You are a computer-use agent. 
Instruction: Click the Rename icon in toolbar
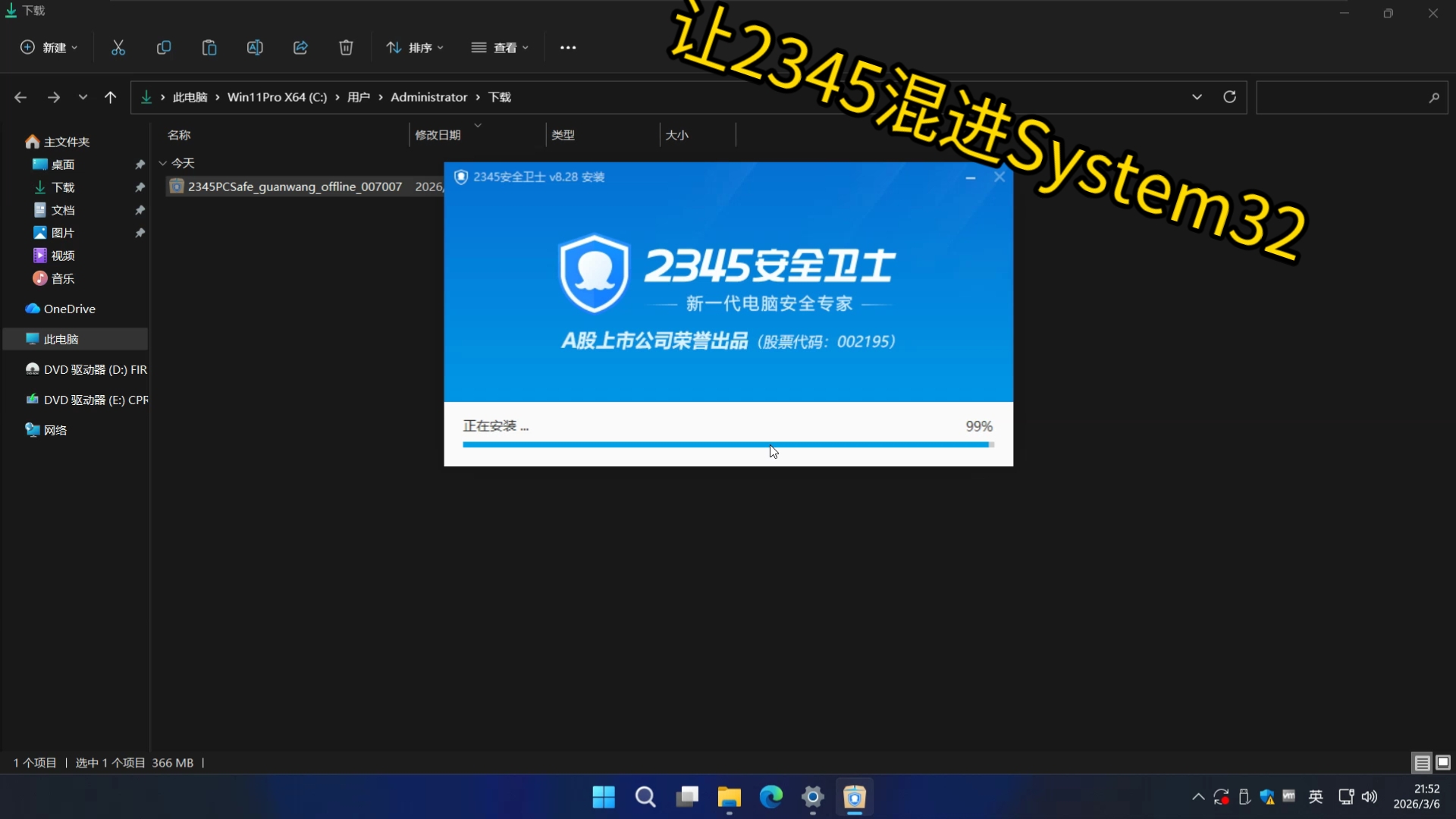point(255,48)
